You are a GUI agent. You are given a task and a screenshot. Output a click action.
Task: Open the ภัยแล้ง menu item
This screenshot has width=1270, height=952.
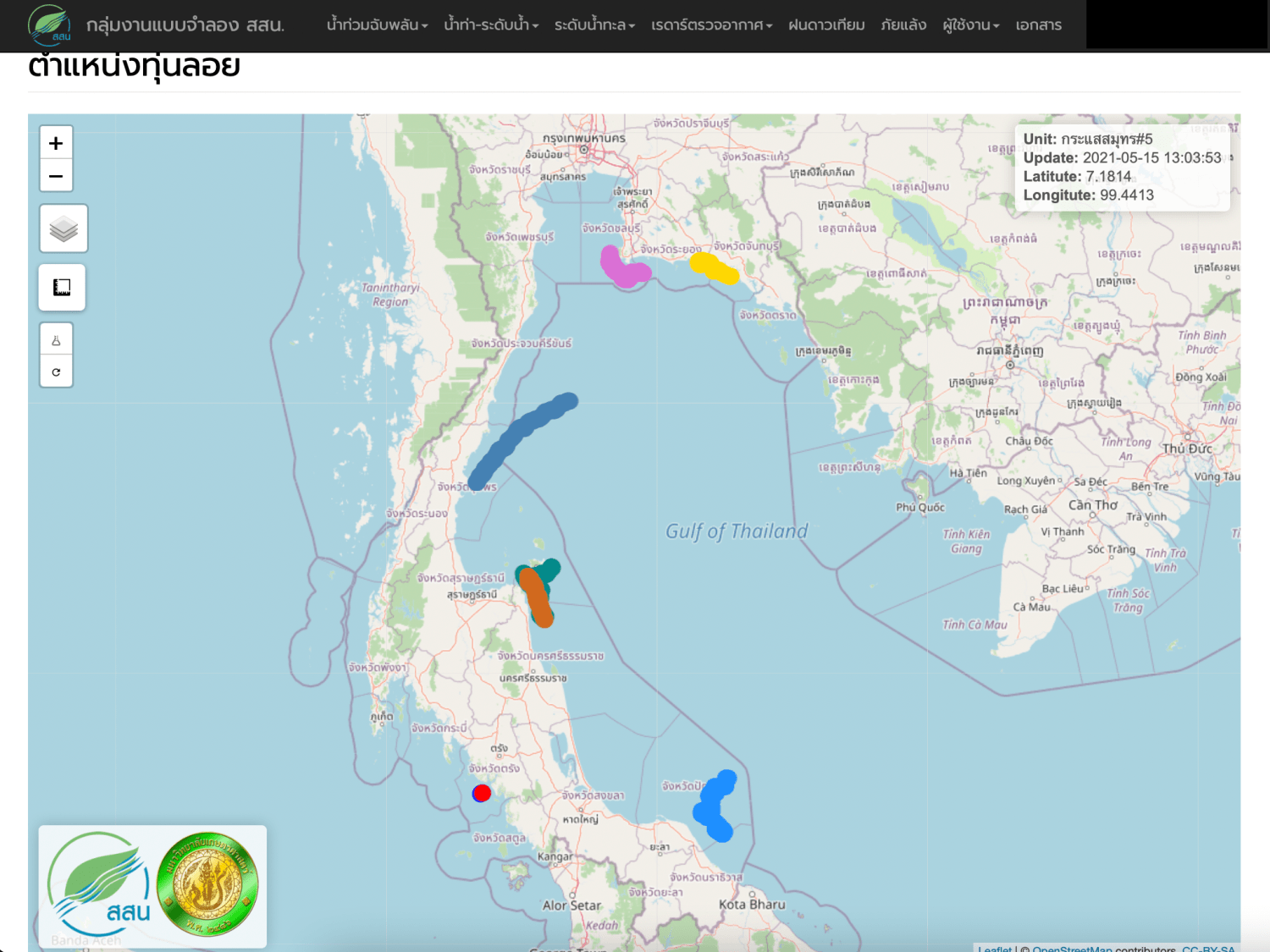click(903, 25)
